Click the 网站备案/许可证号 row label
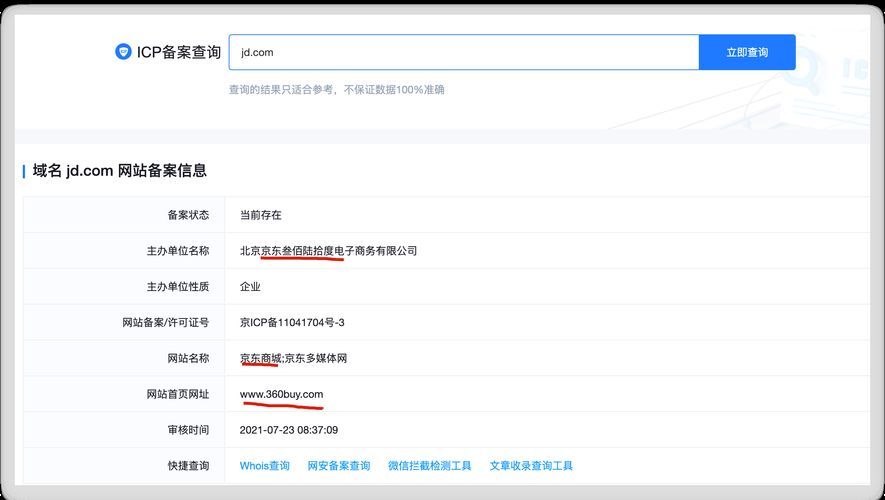Image resolution: width=885 pixels, height=500 pixels. [166, 322]
